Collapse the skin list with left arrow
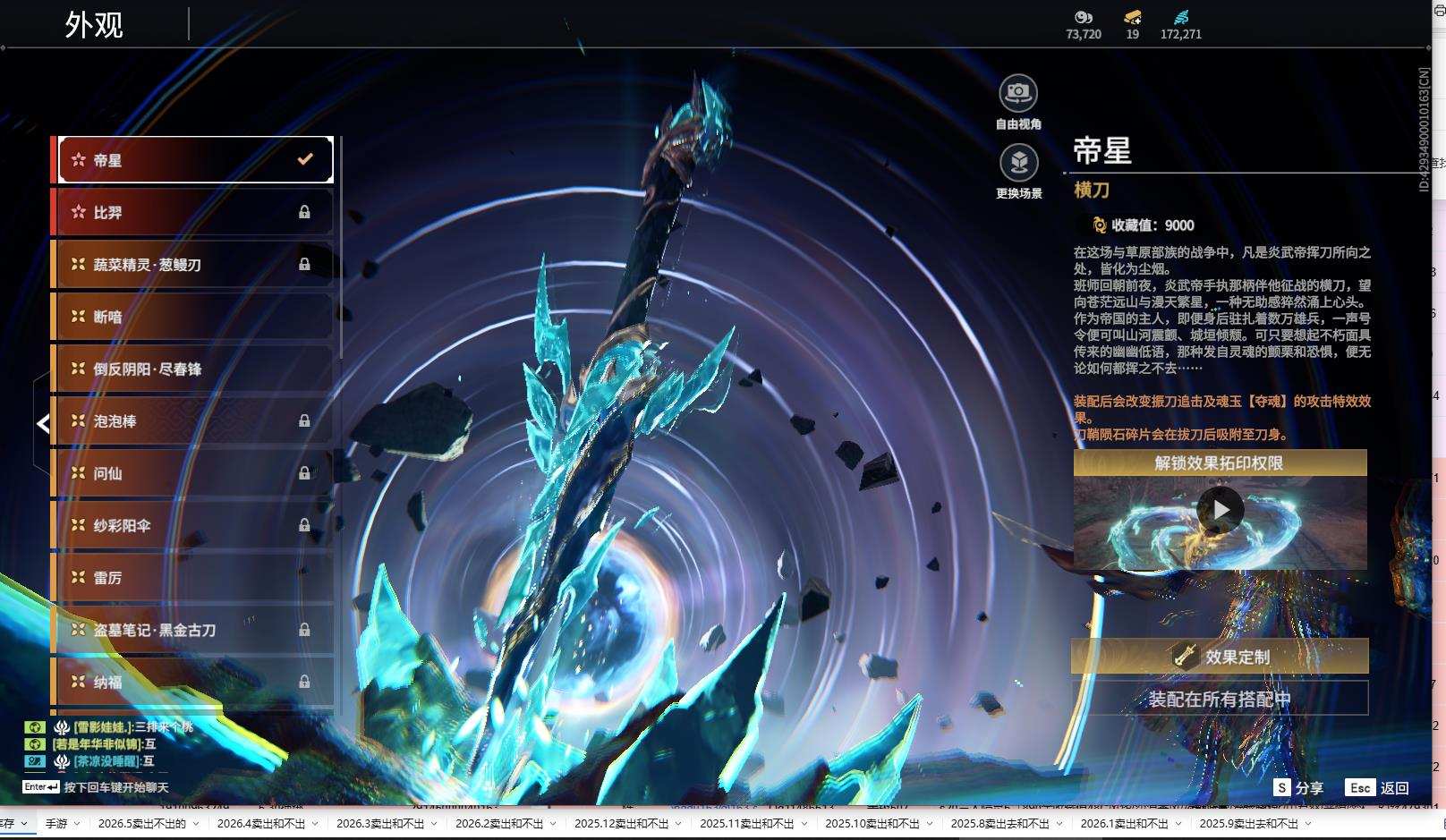The width and height of the screenshot is (1446, 840). [x=42, y=423]
